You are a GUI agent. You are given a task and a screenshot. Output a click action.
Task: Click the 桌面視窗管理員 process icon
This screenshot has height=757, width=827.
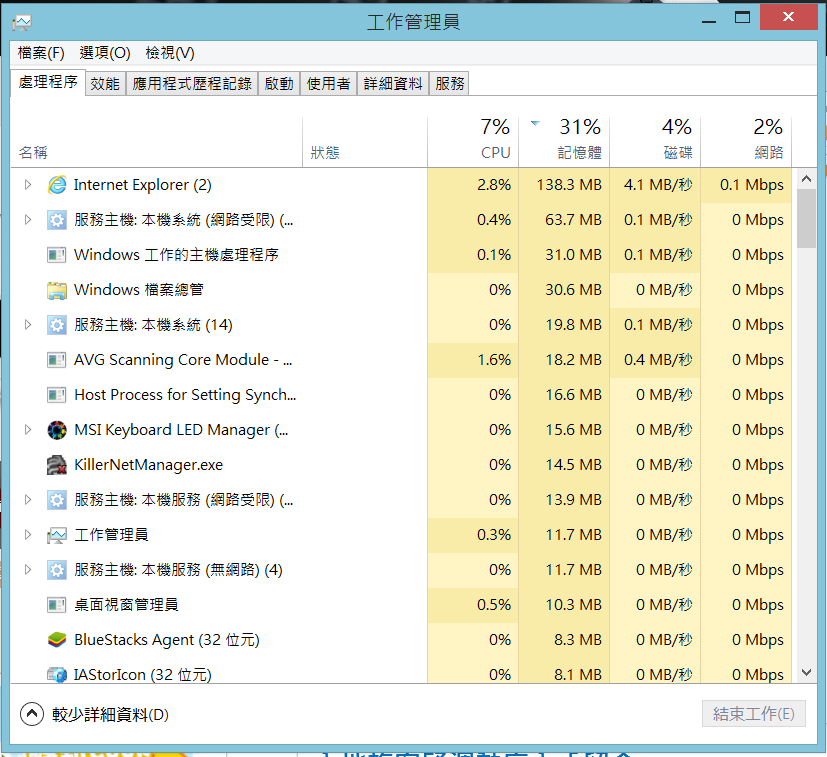57,605
